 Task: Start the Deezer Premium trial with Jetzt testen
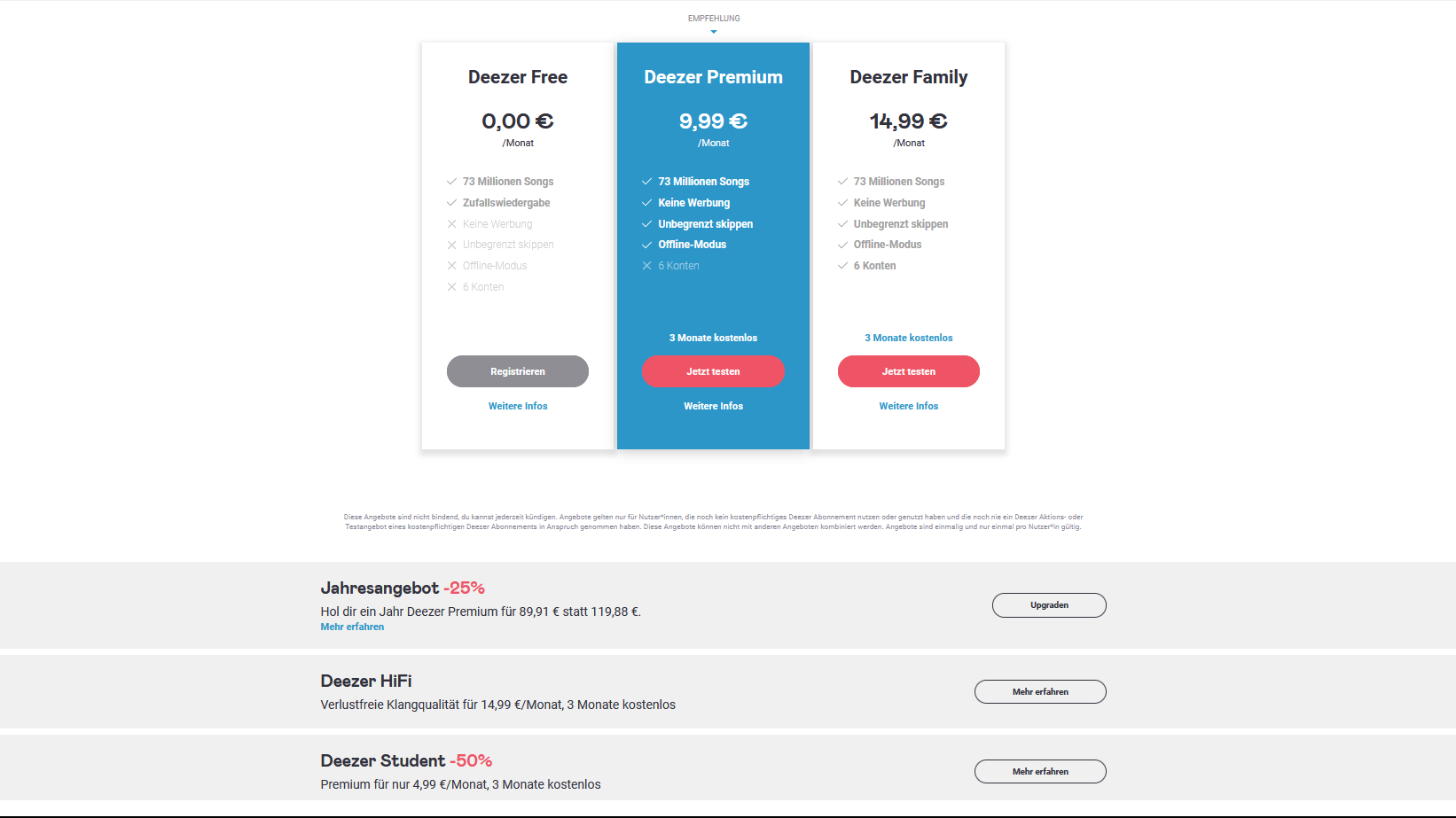713,371
